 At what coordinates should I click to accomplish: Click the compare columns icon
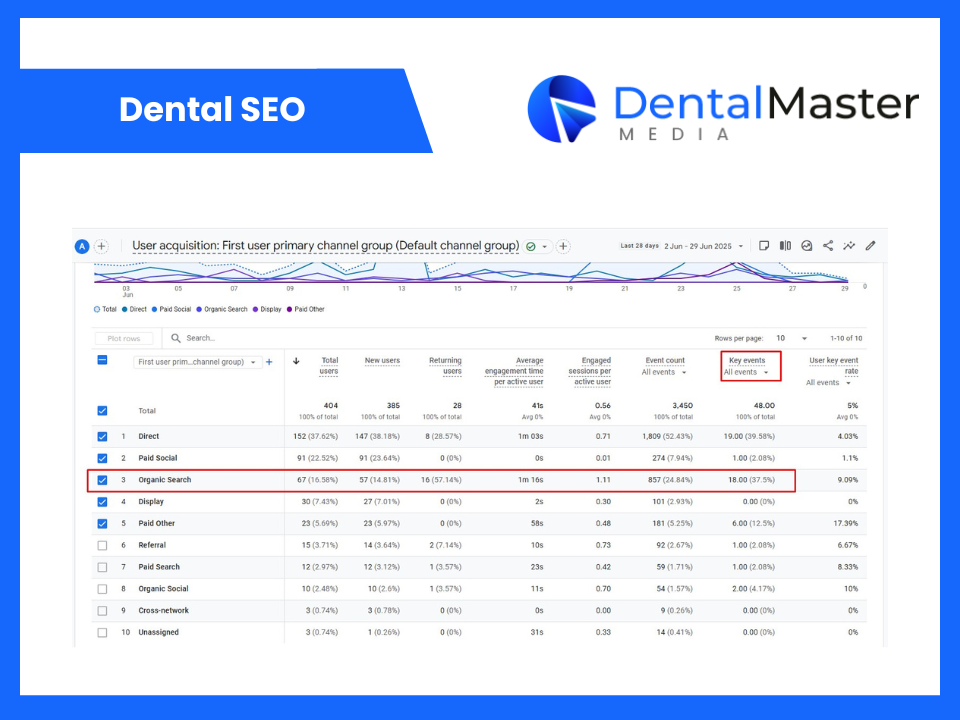(x=785, y=246)
